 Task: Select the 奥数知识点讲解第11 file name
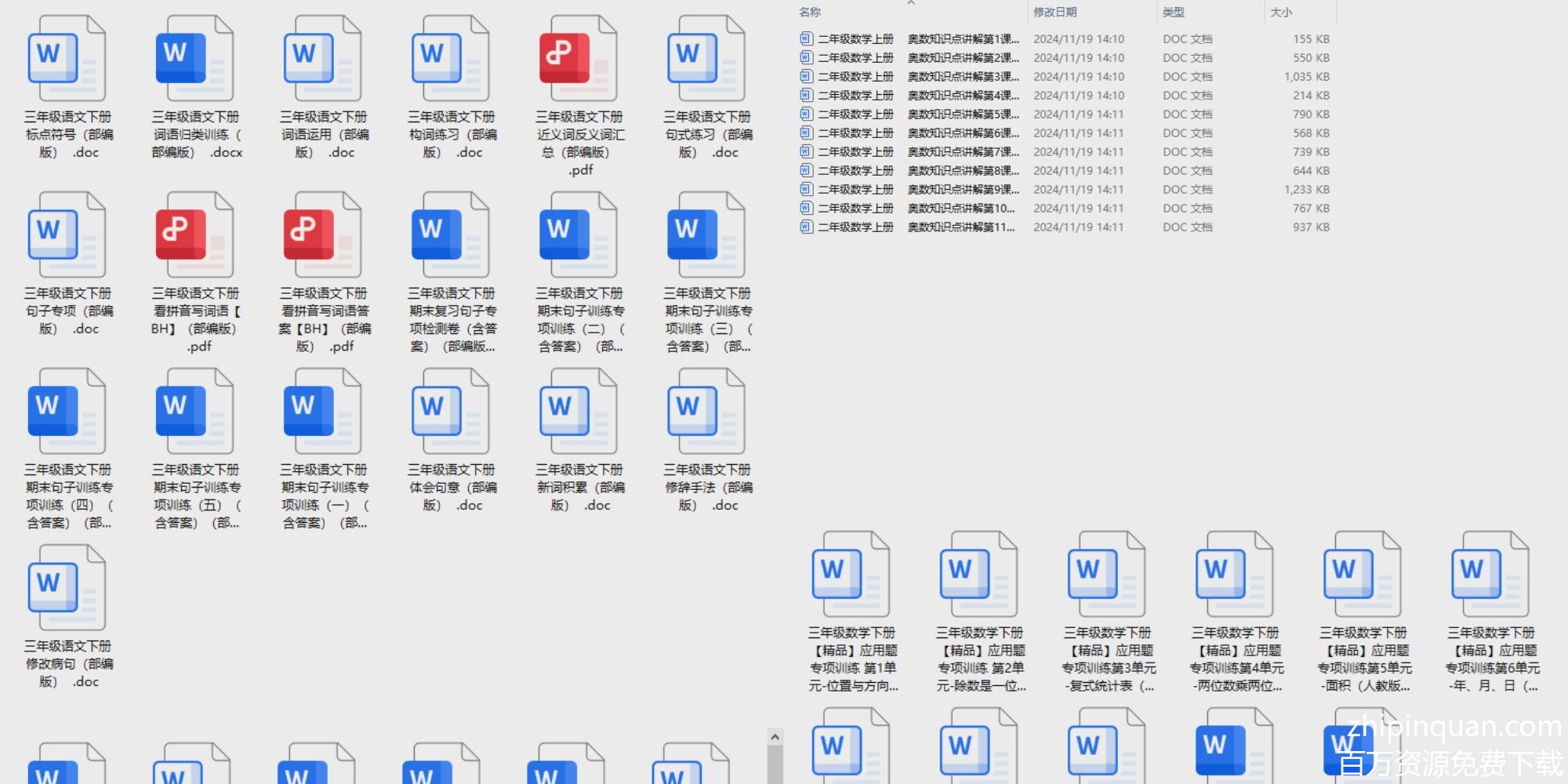[x=916, y=227]
